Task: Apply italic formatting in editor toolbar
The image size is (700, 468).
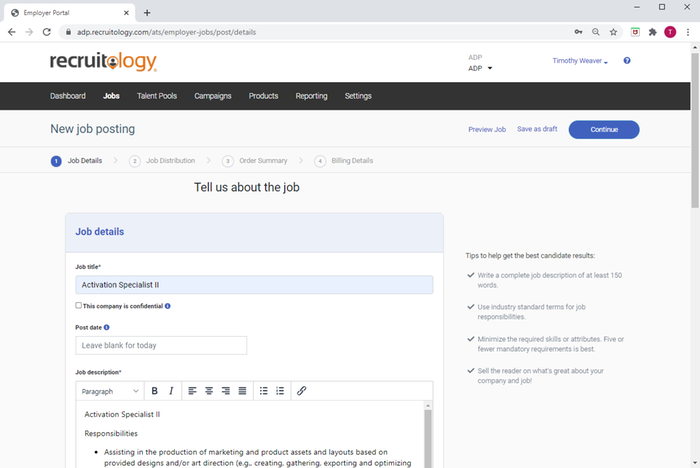Action: (171, 391)
